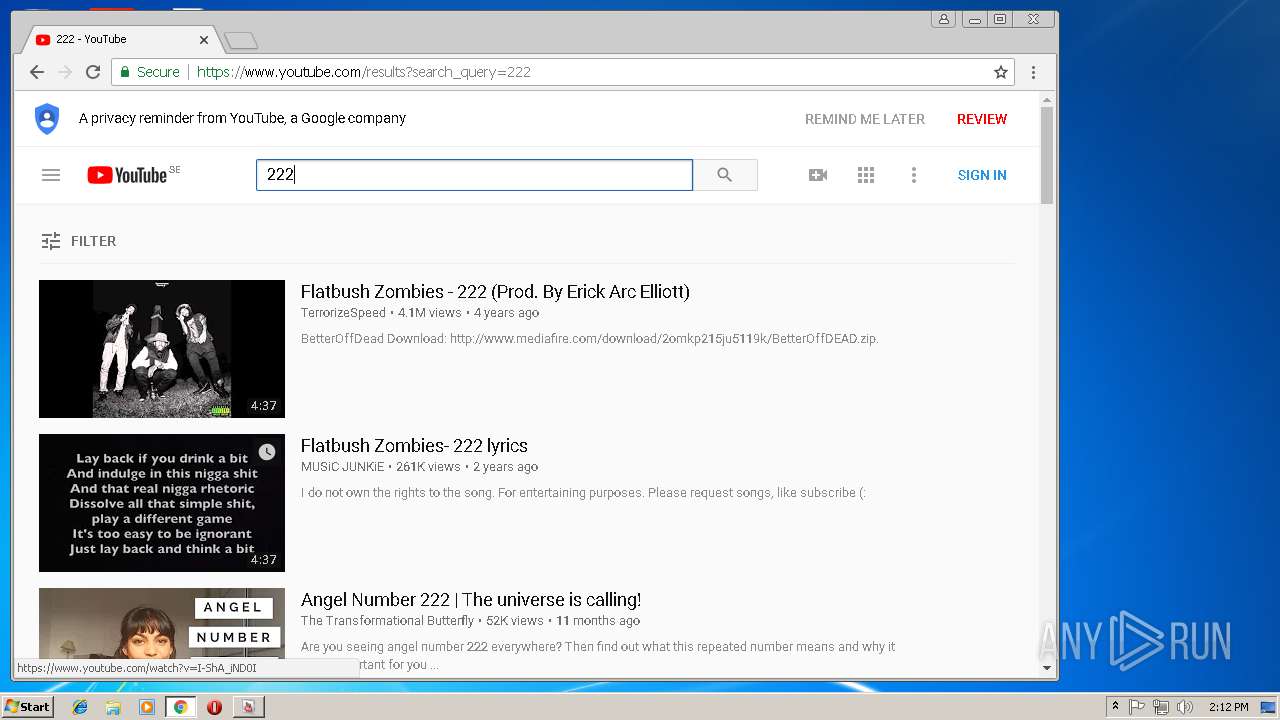
Task: Click volume speaker tray icon
Action: point(1185,707)
